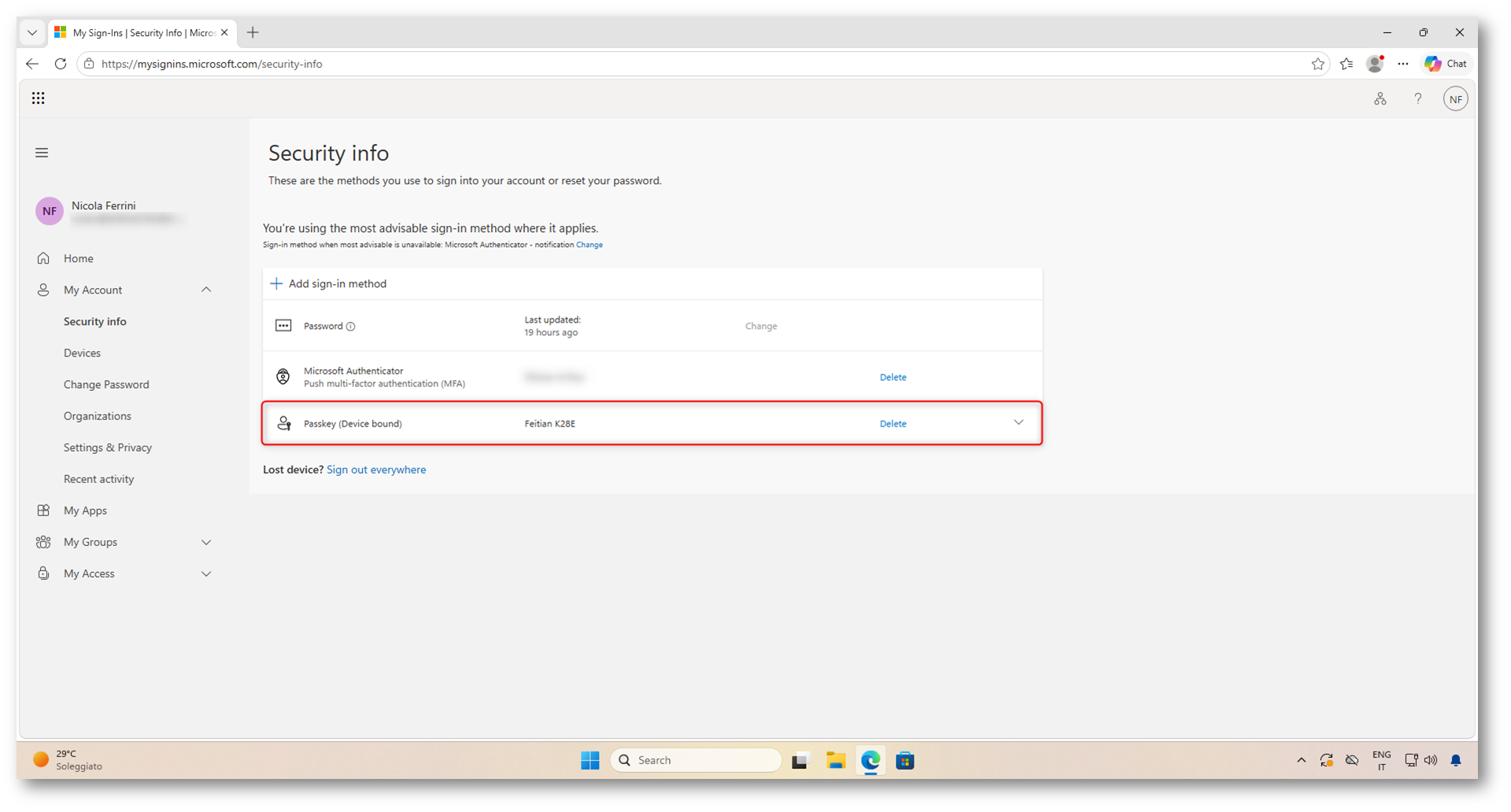
Task: Open Organizations in the sidebar
Action: coord(98,415)
